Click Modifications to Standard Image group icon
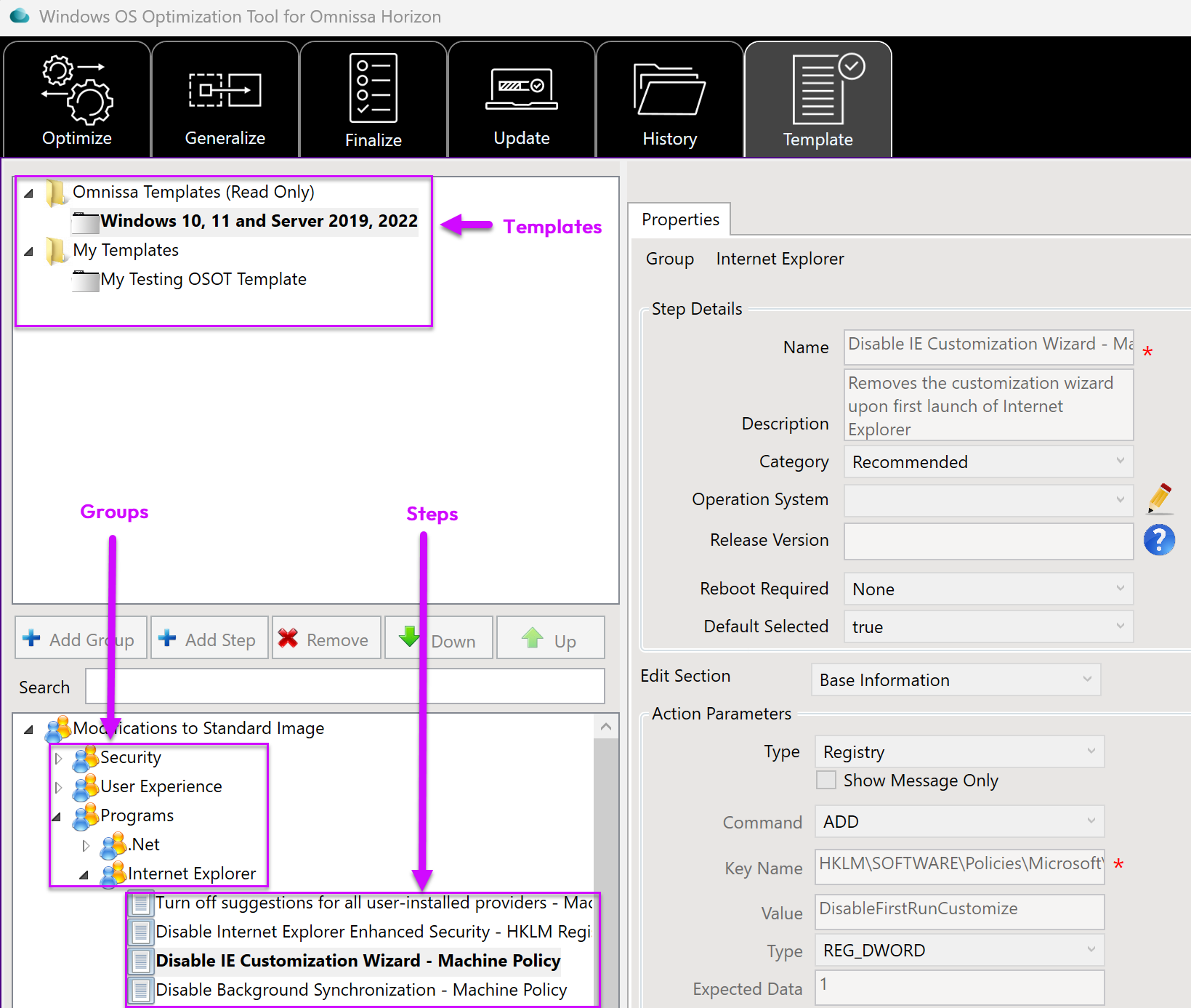 (x=58, y=729)
